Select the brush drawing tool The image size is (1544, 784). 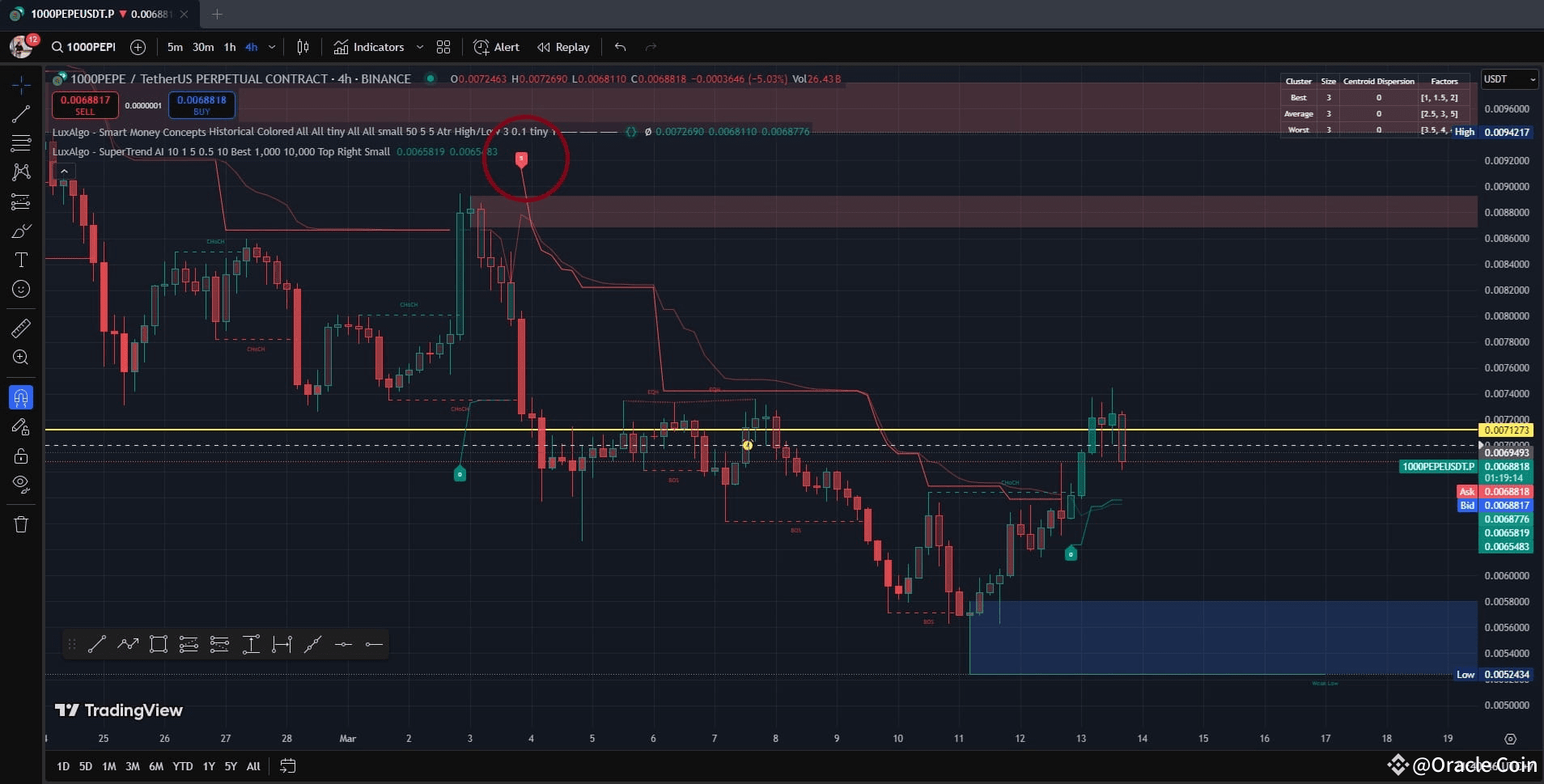click(21, 231)
